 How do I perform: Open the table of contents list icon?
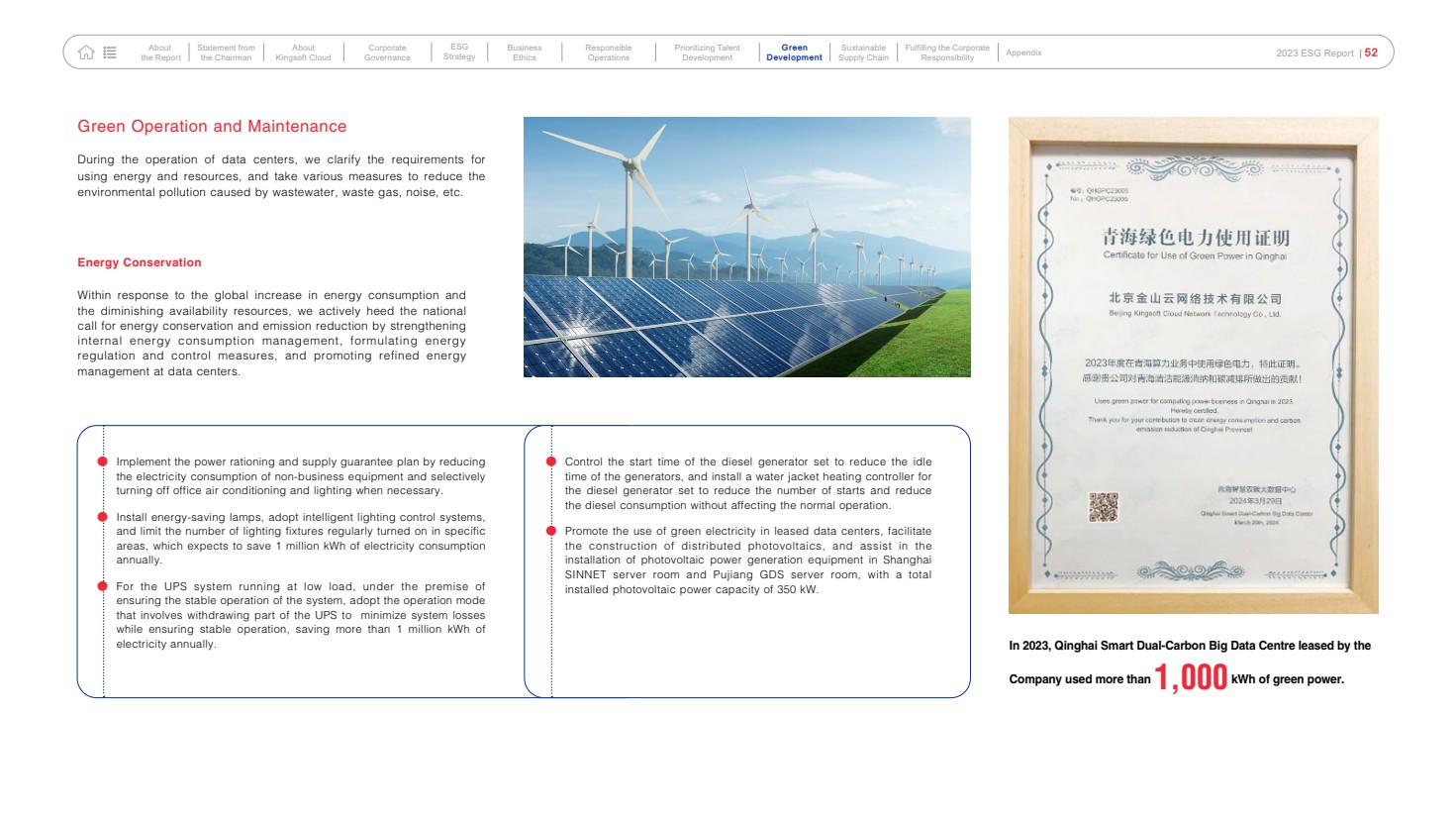110,52
